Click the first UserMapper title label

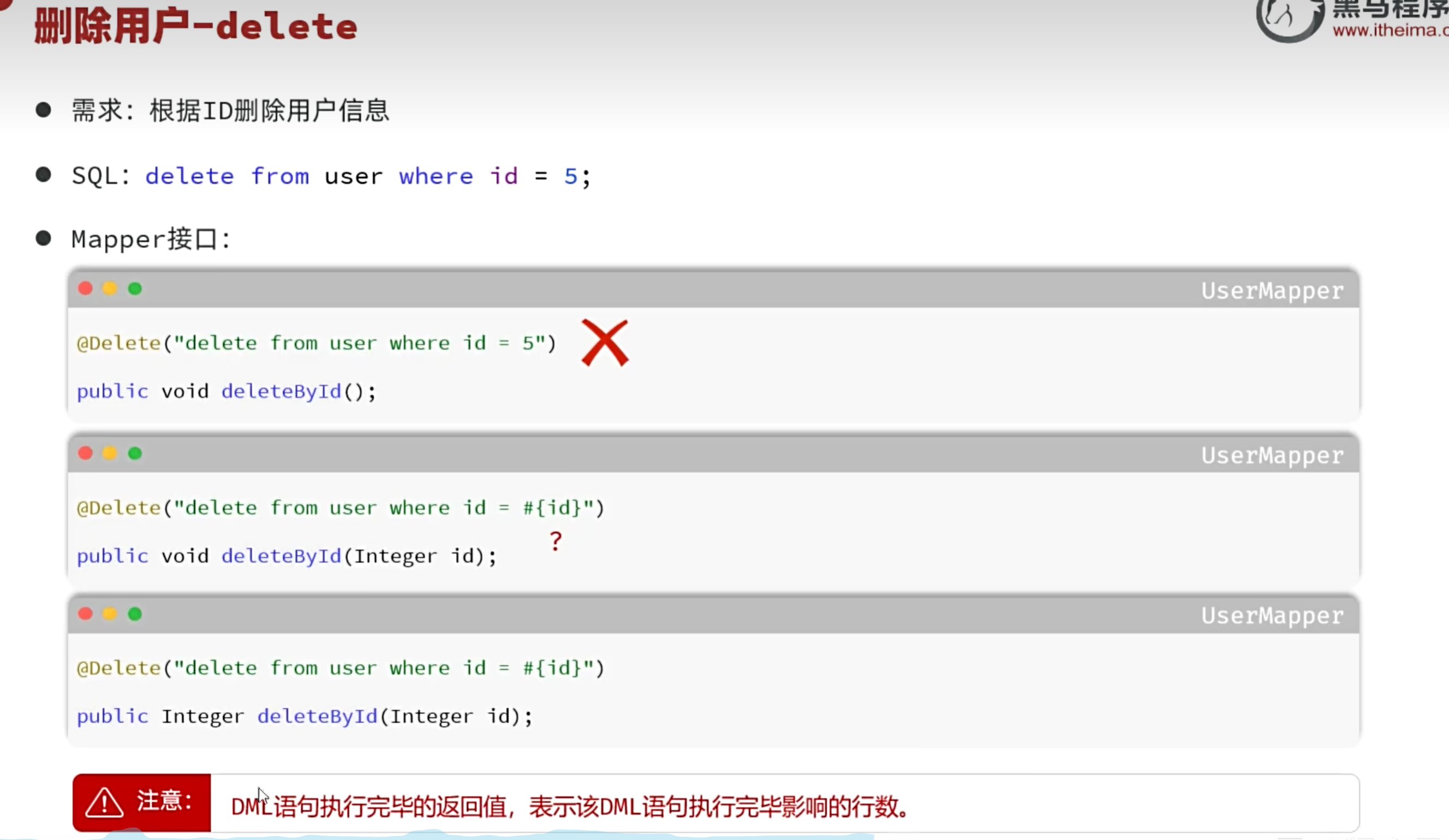tap(1273, 291)
